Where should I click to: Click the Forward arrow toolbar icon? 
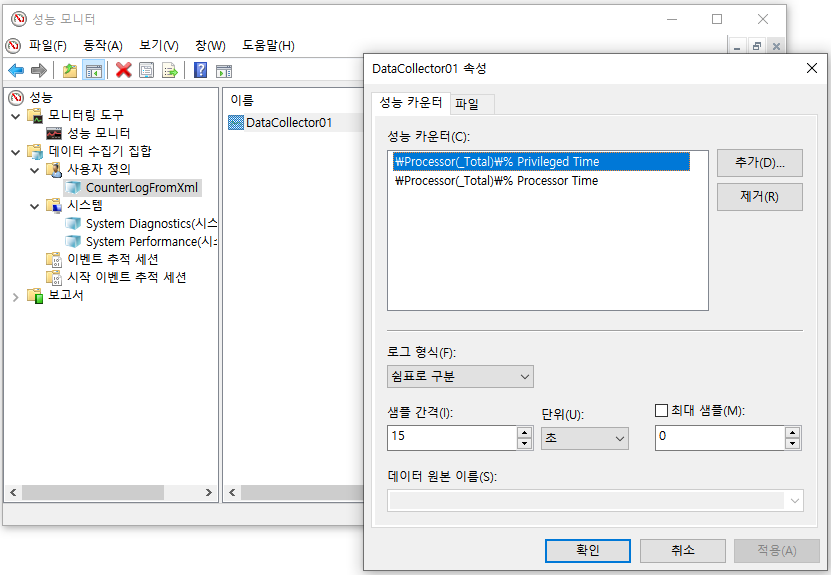[x=39, y=70]
